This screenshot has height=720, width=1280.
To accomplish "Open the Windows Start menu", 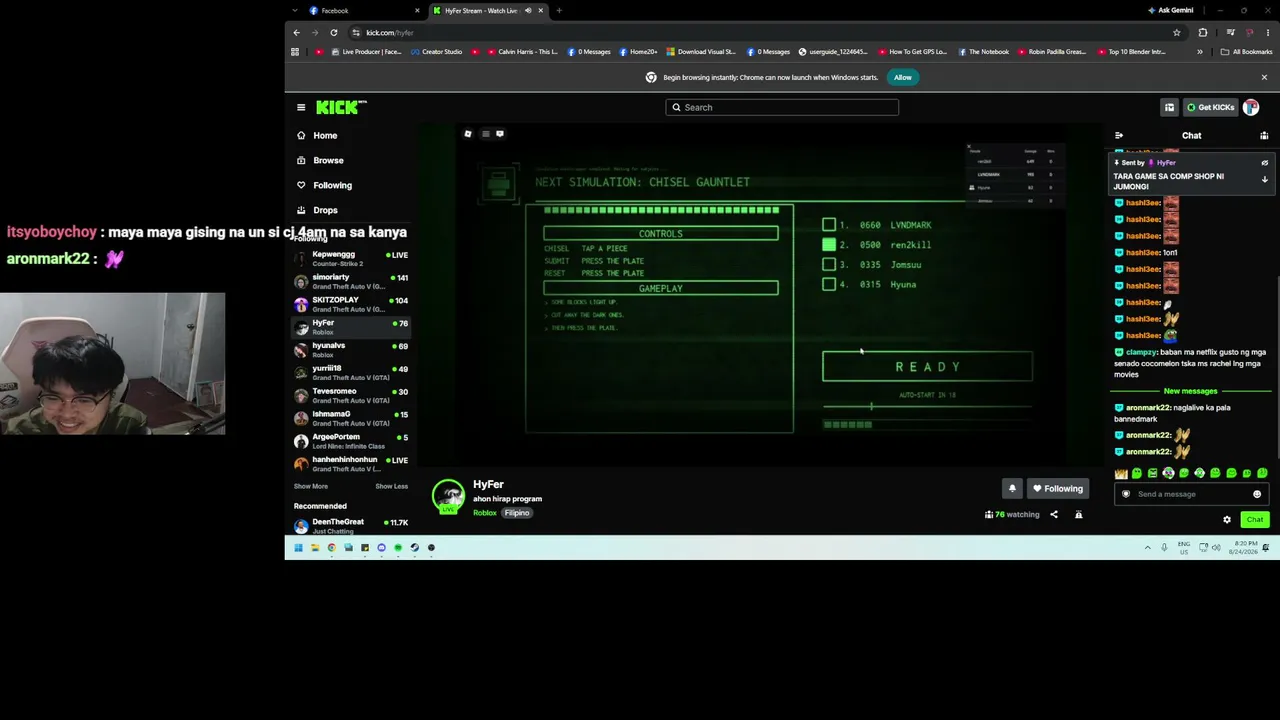I will click(x=298, y=547).
